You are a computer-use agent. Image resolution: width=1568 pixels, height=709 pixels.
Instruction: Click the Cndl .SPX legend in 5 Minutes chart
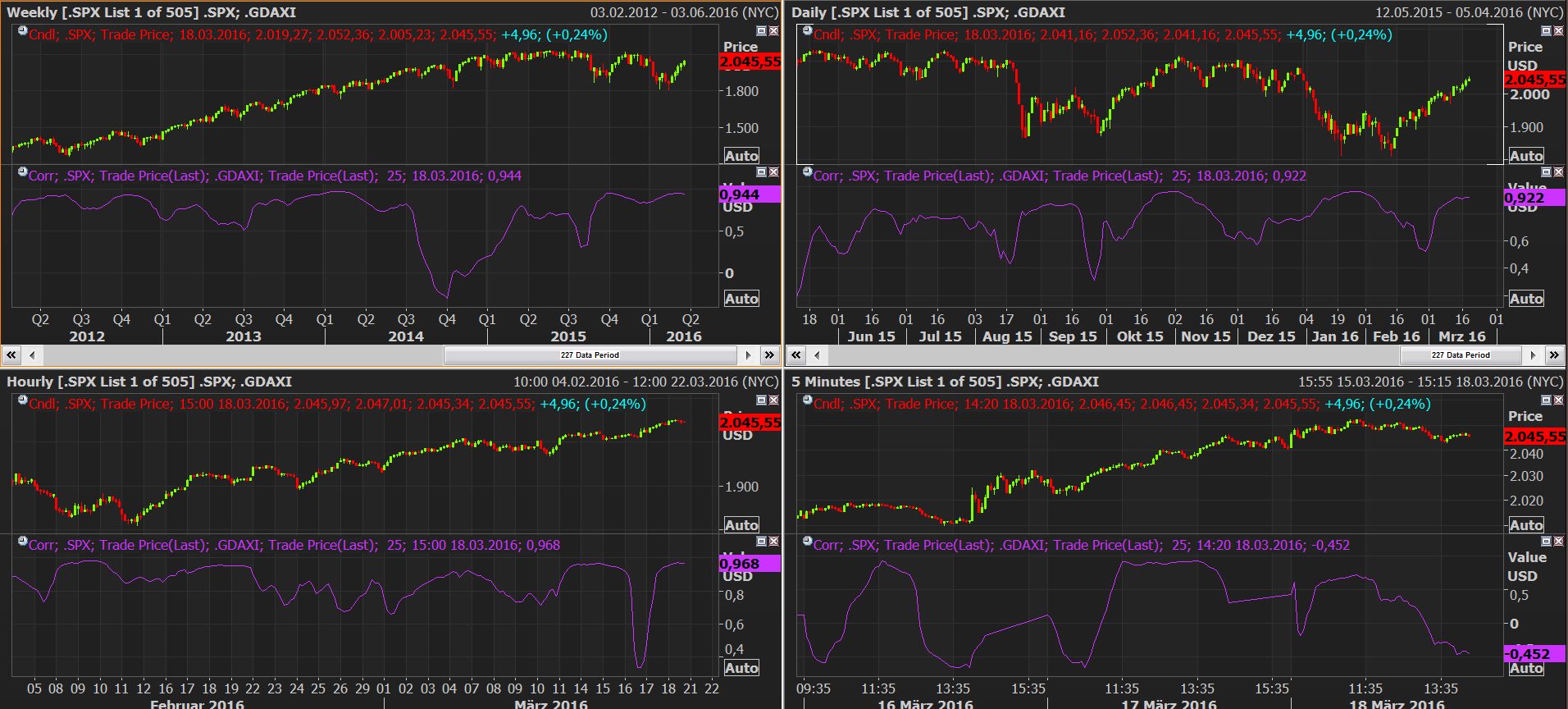(1122, 404)
